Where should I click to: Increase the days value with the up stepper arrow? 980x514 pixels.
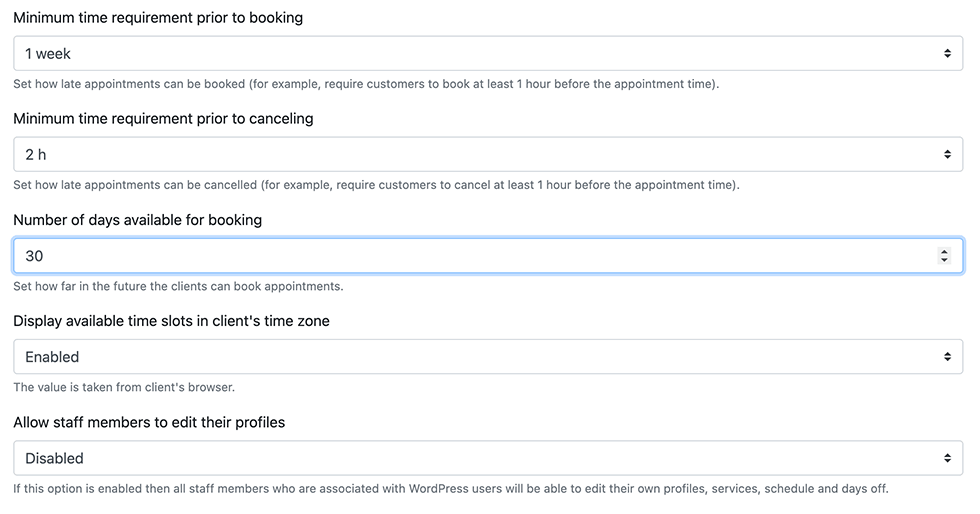click(944, 251)
